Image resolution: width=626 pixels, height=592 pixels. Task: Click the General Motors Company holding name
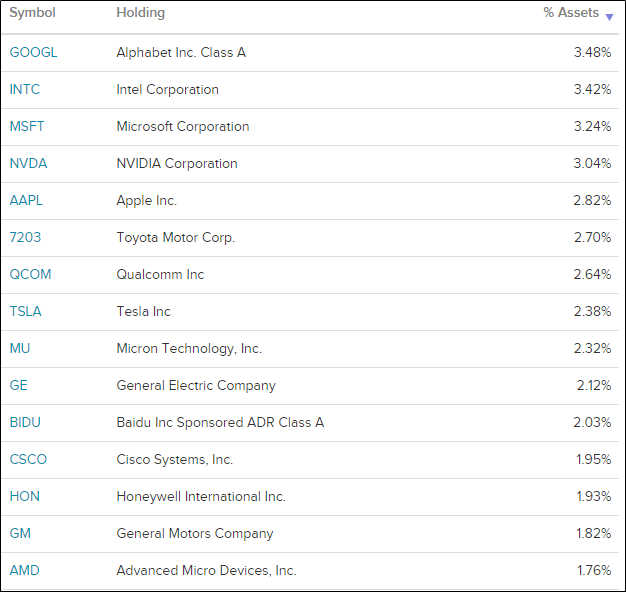[x=194, y=533]
